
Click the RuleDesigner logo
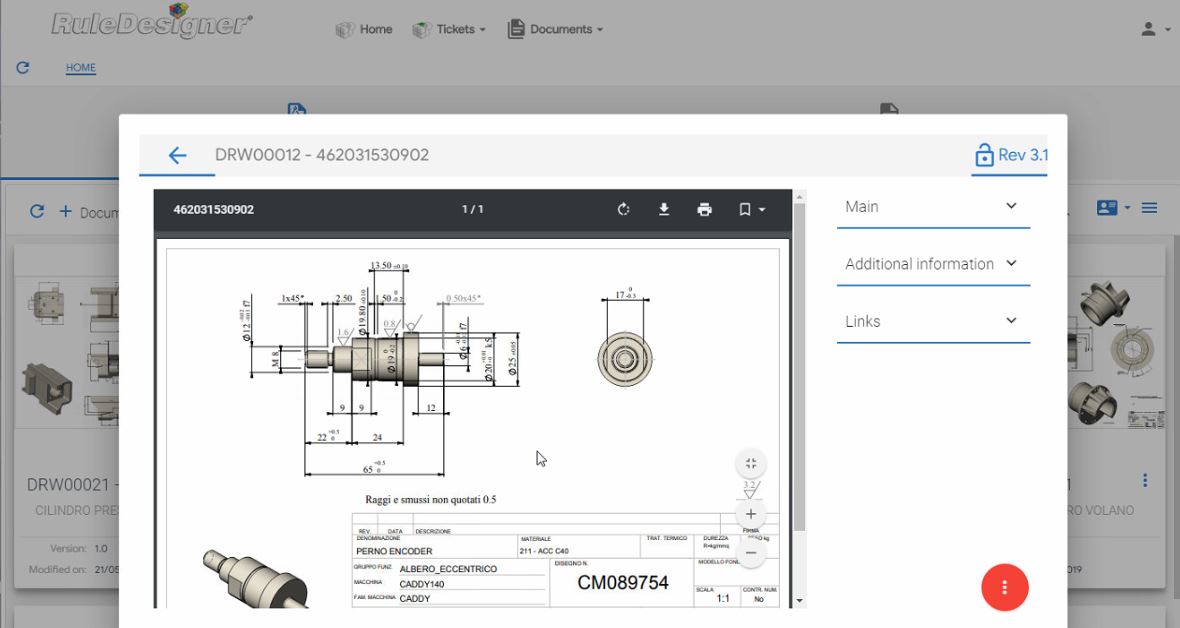153,23
